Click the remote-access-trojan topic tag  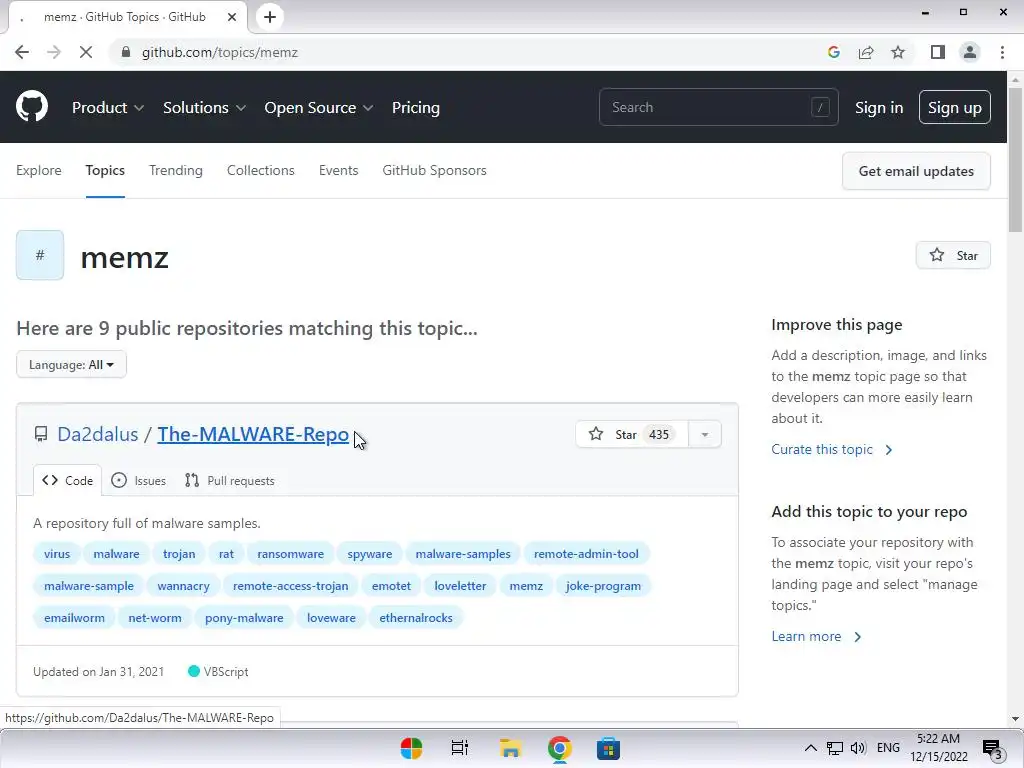(291, 586)
